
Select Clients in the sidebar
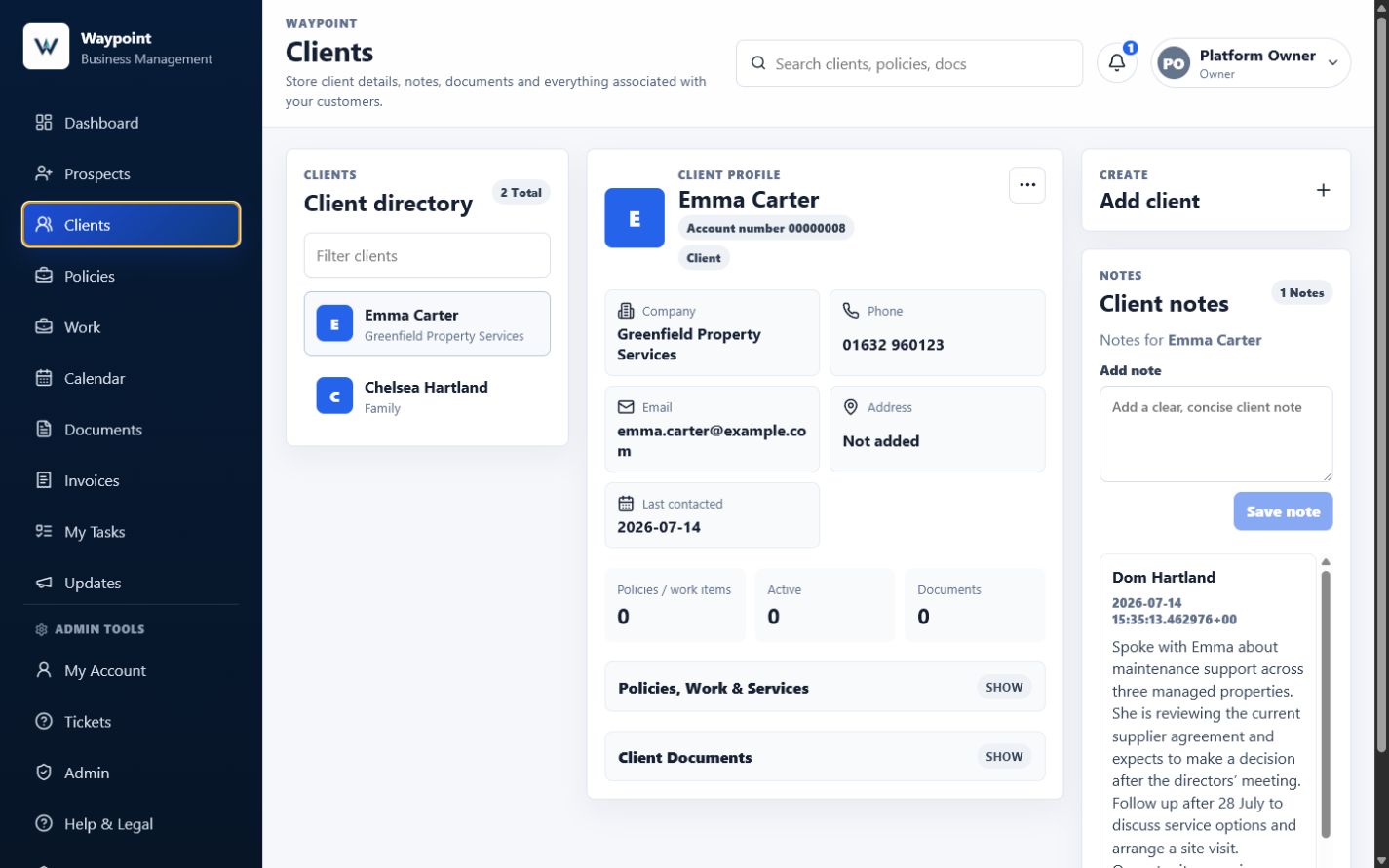point(131,225)
